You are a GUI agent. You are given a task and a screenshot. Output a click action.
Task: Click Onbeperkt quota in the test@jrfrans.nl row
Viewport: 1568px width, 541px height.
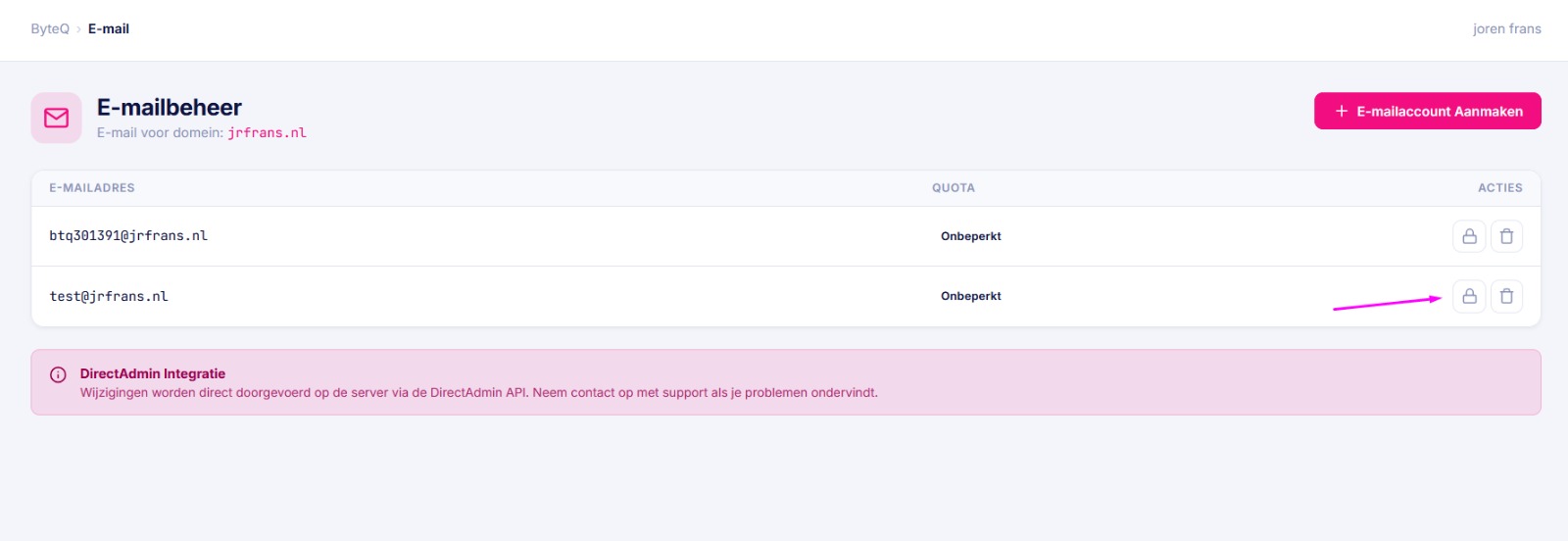pyautogui.click(x=970, y=296)
